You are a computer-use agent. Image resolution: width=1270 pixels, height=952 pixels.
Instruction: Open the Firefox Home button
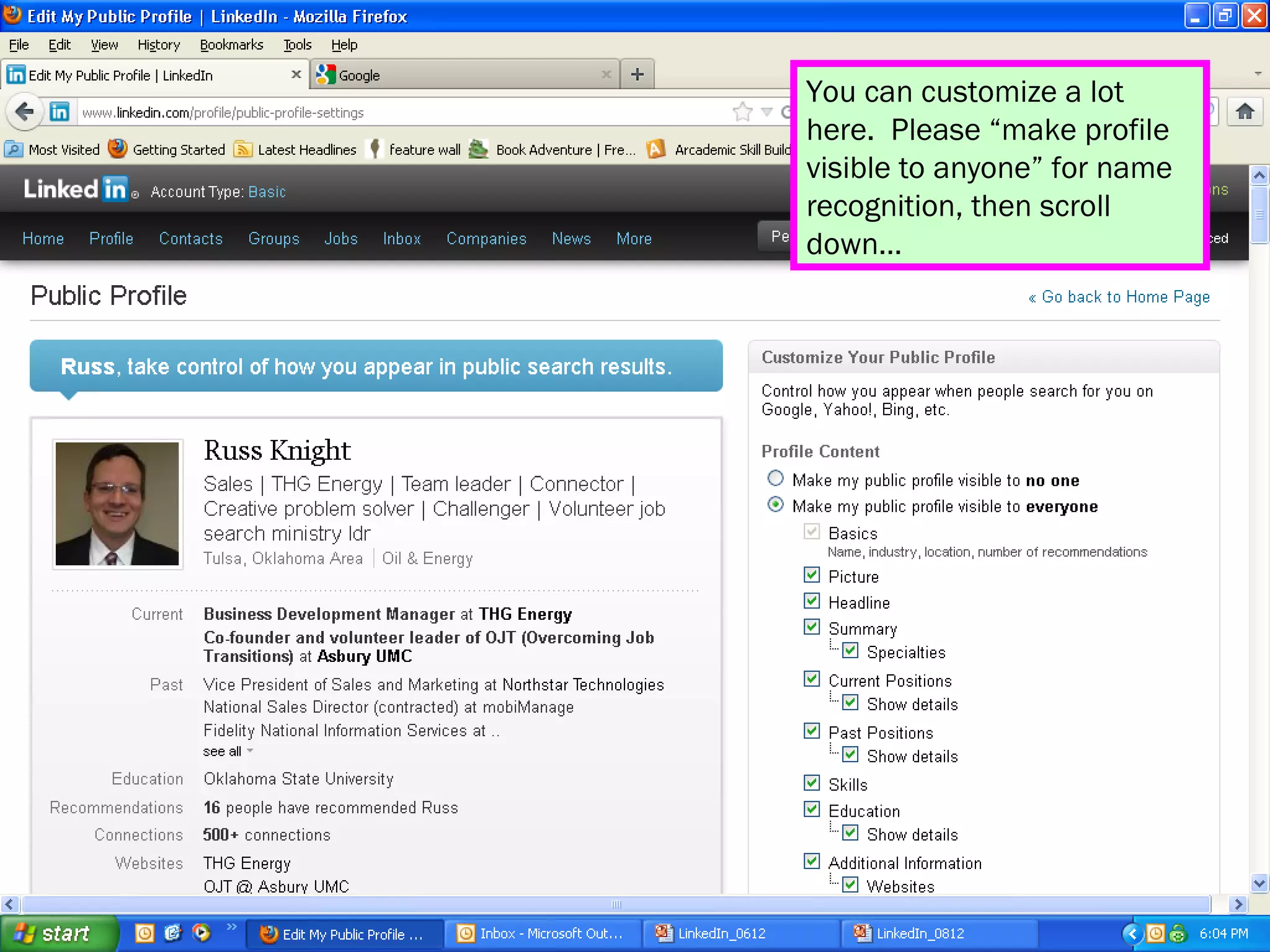click(x=1245, y=112)
